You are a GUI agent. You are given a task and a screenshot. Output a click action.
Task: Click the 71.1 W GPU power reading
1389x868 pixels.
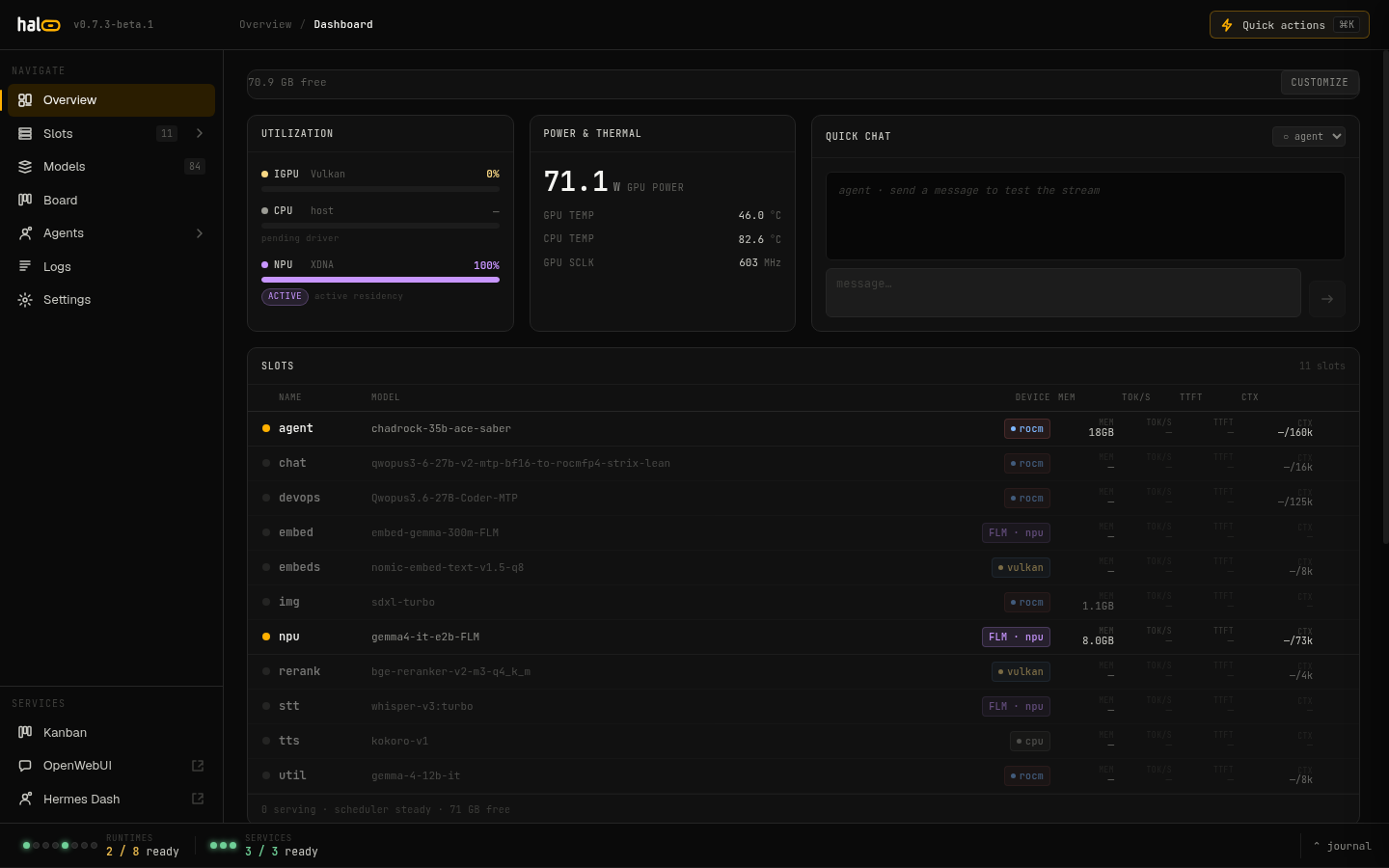coord(613,182)
